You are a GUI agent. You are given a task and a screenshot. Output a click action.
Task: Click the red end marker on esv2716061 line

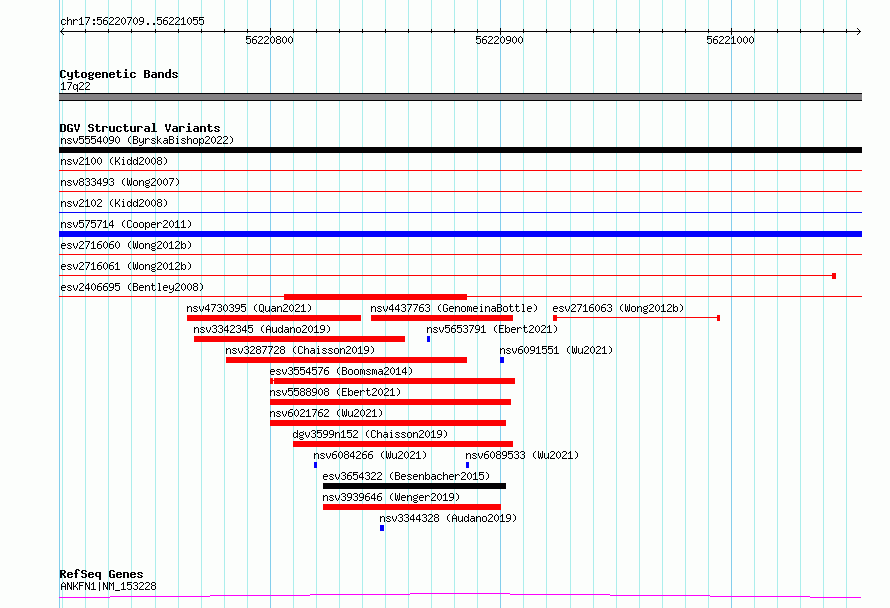[x=834, y=276]
